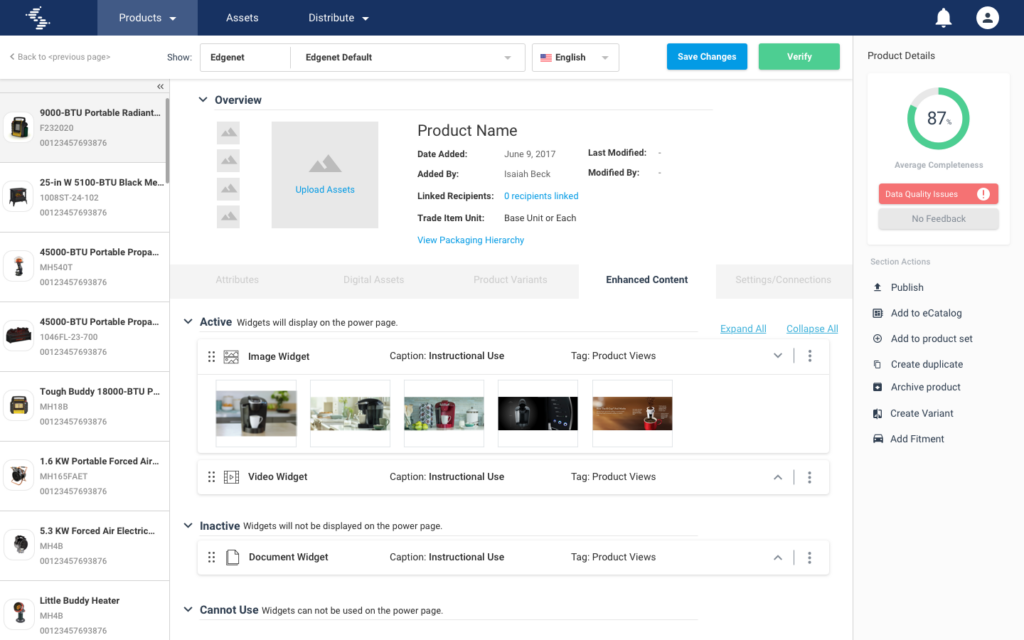Screen dimensions: 1024x640
Task: Go to the Assets menu
Action: [242, 18]
